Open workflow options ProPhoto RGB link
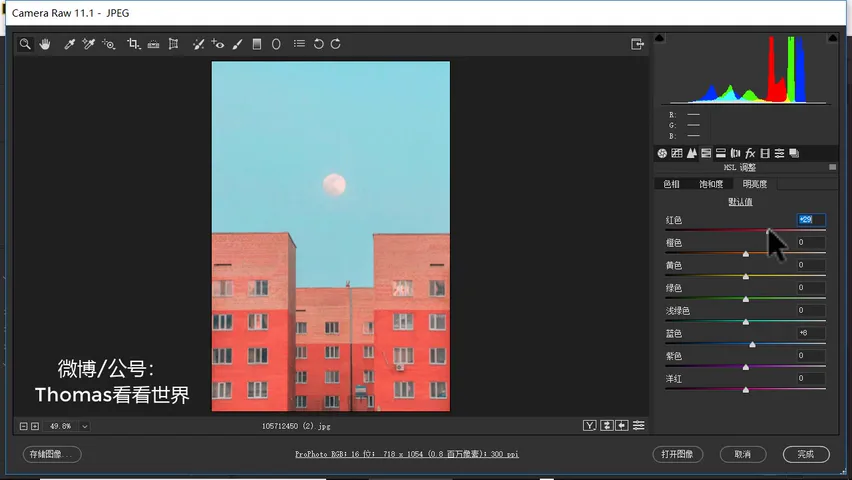Image resolution: width=852 pixels, height=480 pixels. 407,454
